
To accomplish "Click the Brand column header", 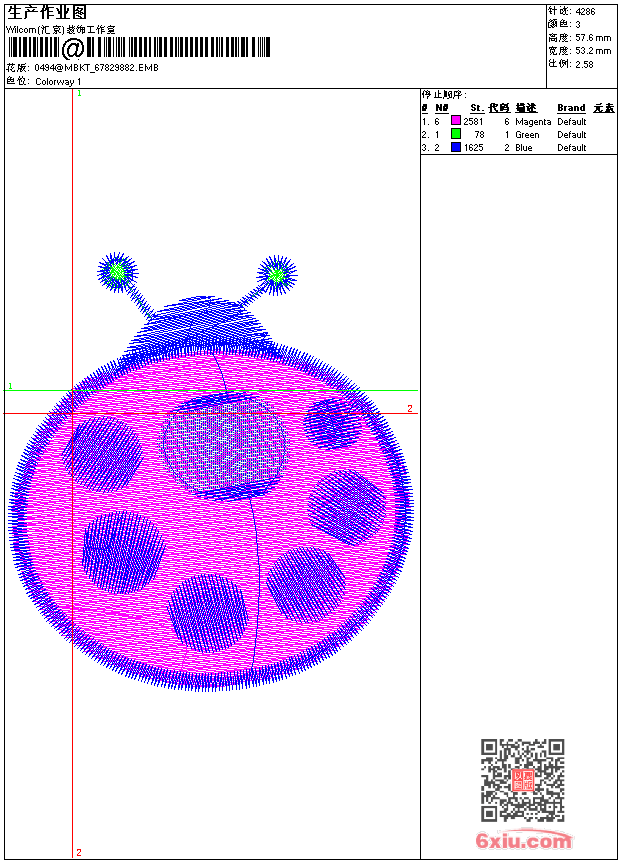I will coord(571,108).
